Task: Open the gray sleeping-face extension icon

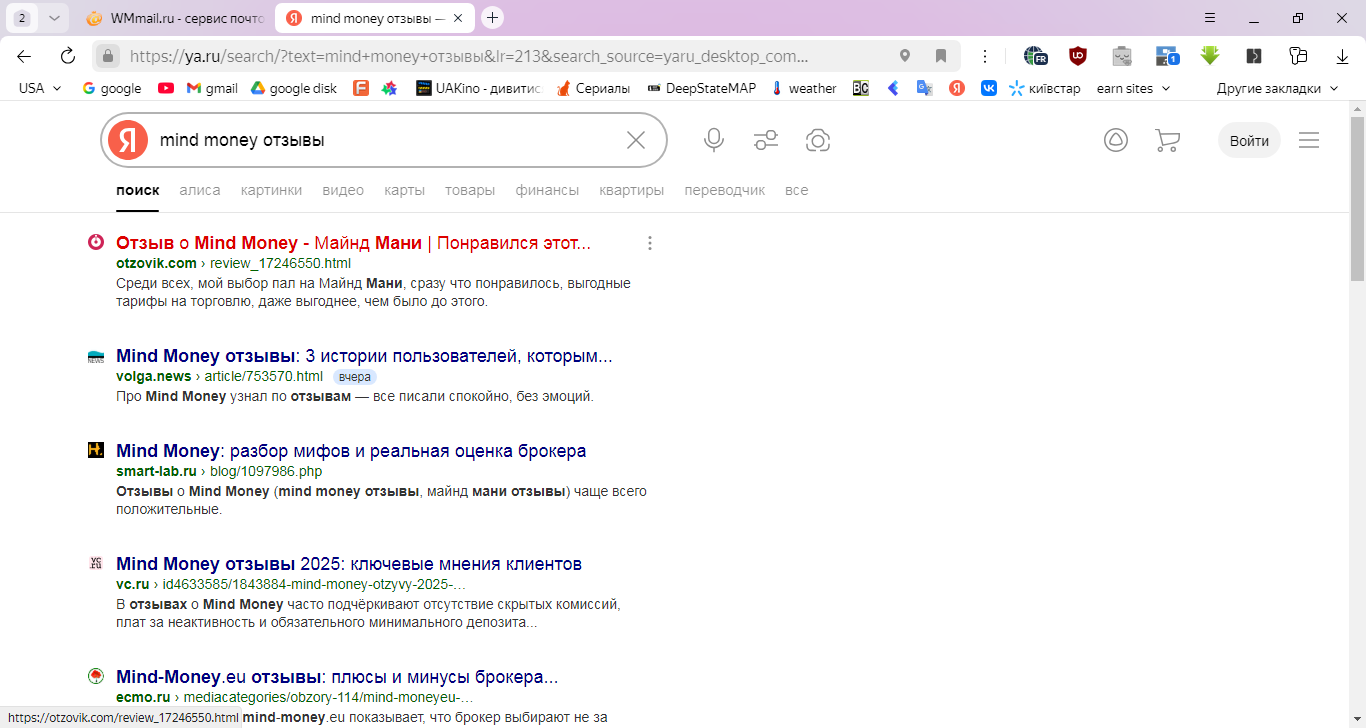Action: [x=1122, y=56]
